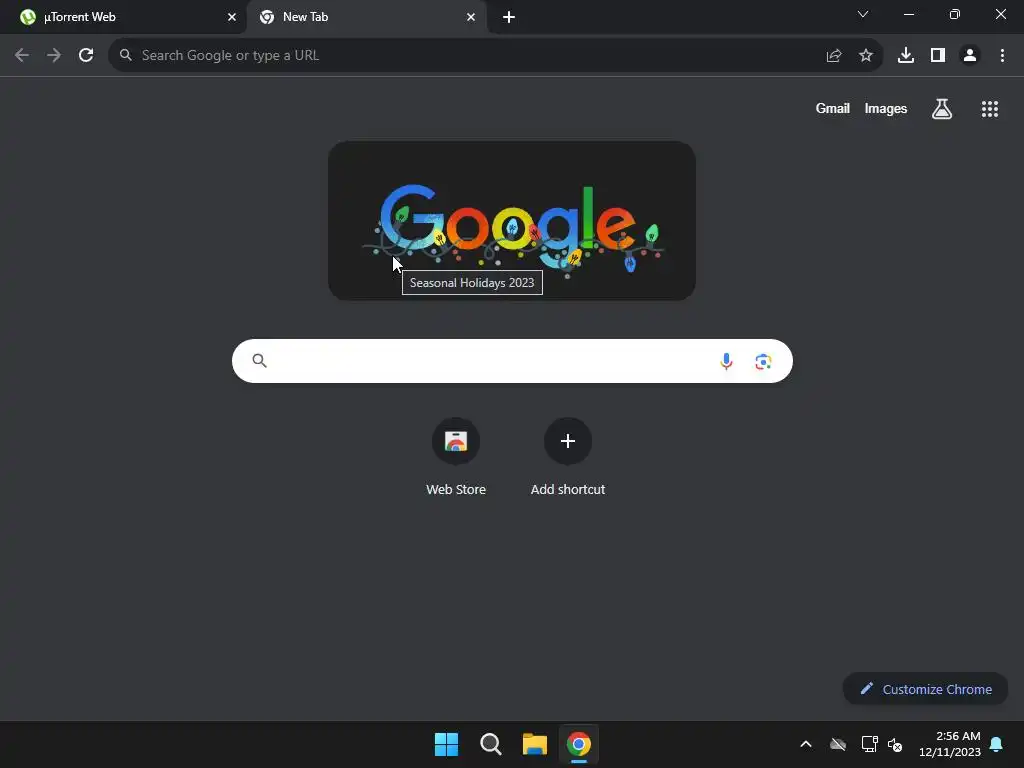Search by image with Google Lens
Viewport: 1024px width, 768px height.
(763, 361)
